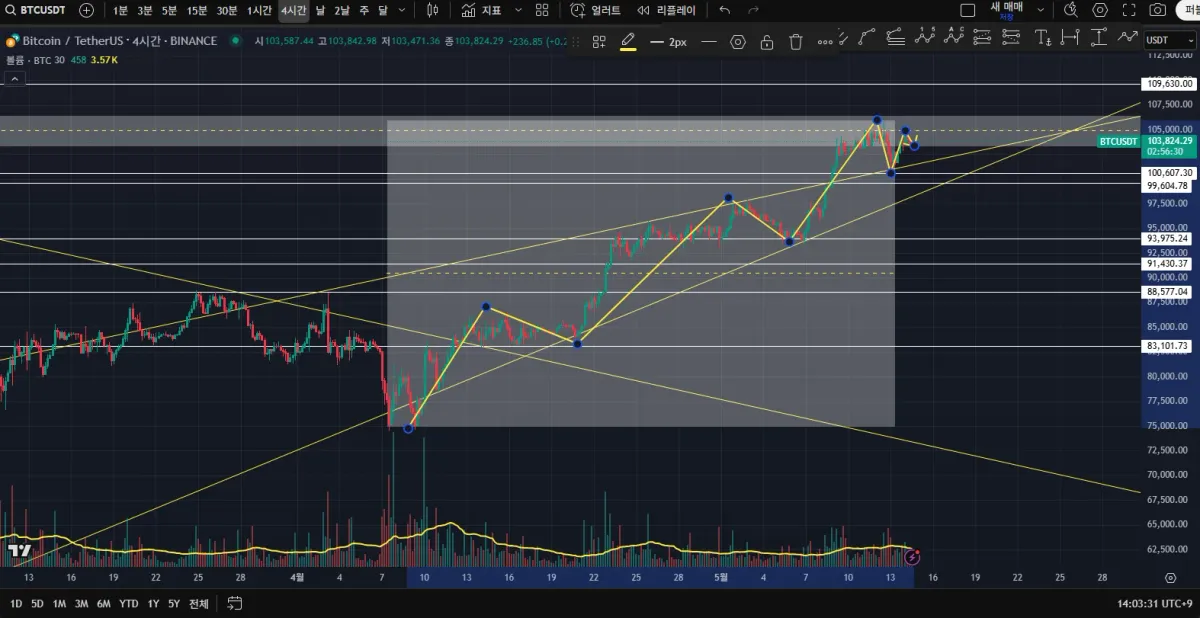Create an alert with 얼러트 button
Viewport: 1200px width, 618px height.
click(595, 10)
